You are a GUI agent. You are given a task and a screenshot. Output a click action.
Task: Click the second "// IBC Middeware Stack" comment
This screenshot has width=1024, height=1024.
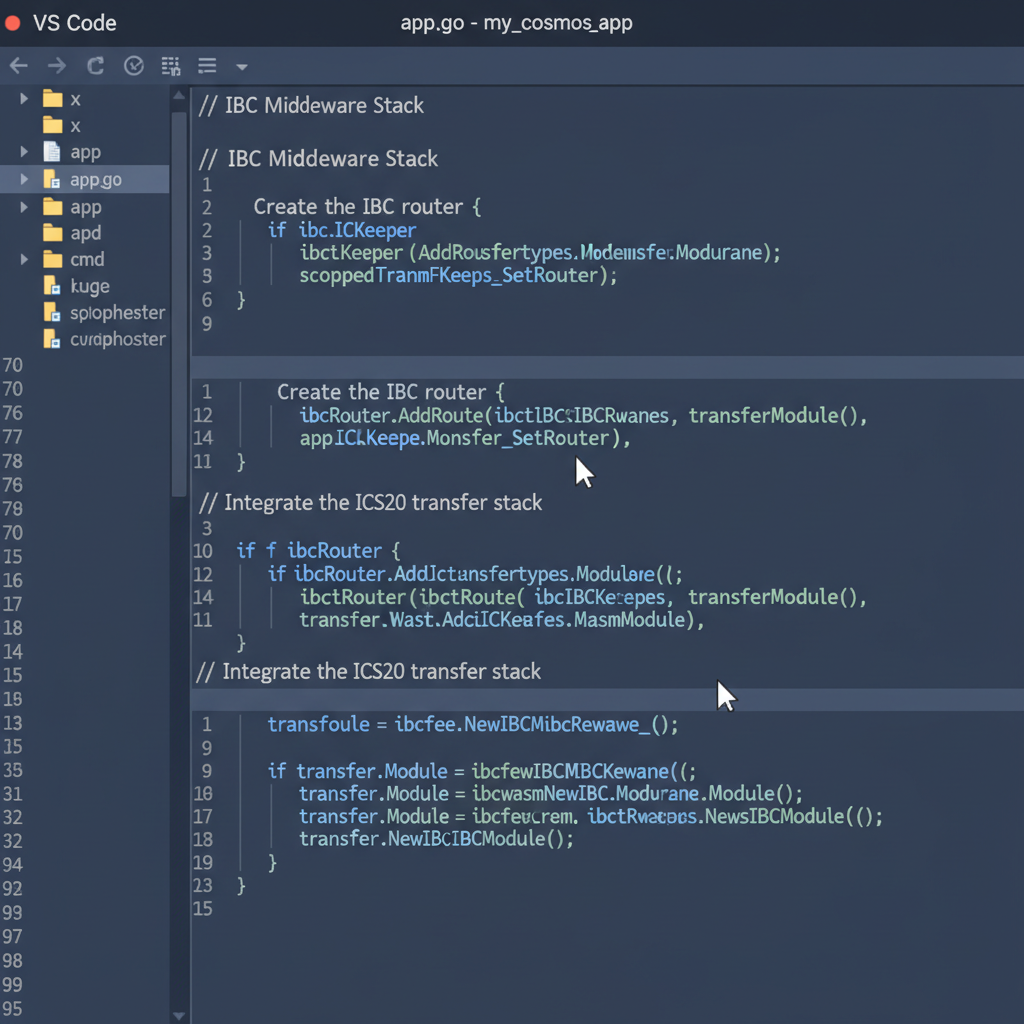pyautogui.click(x=318, y=159)
